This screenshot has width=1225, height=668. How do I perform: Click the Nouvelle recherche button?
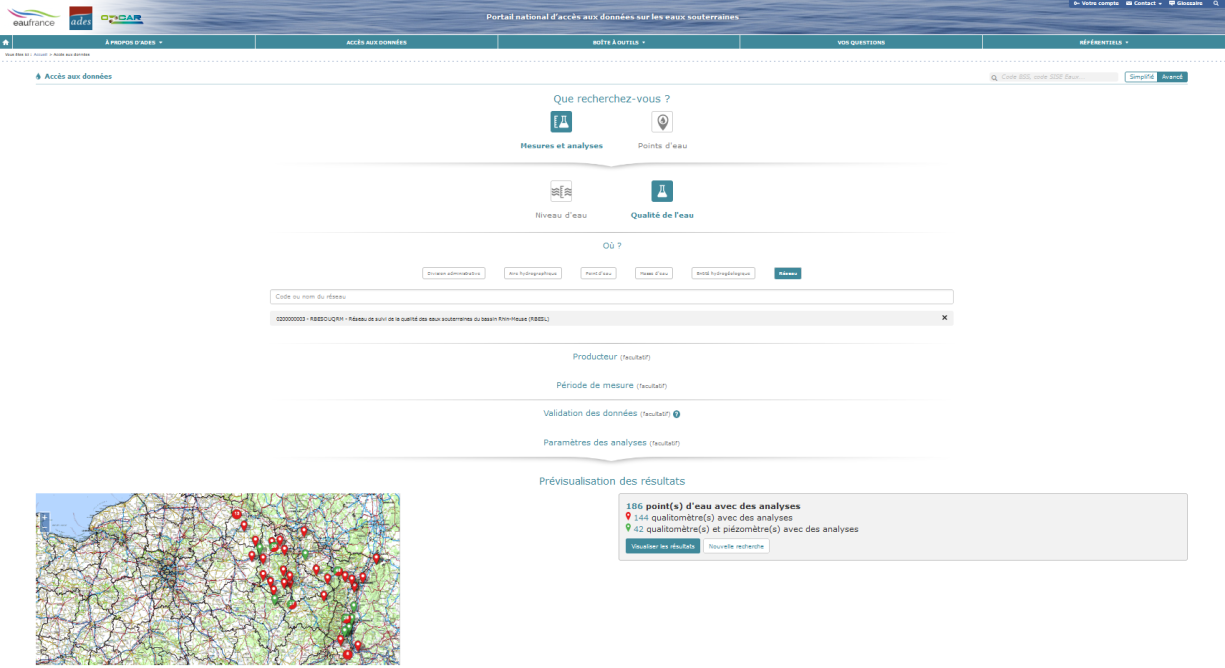click(x=736, y=546)
